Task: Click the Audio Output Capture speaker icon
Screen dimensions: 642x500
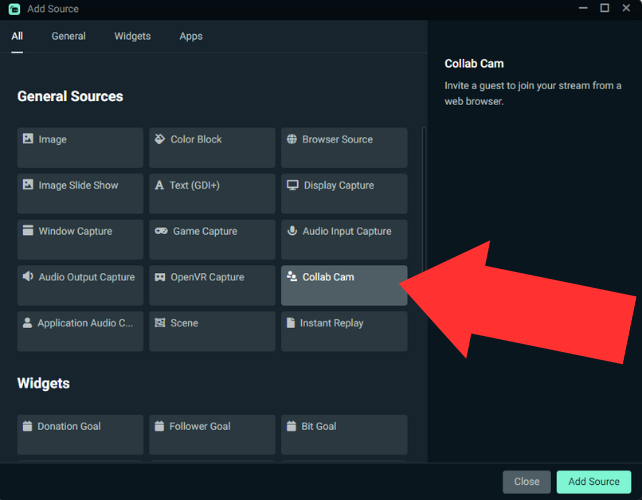Action: pyautogui.click(x=28, y=276)
